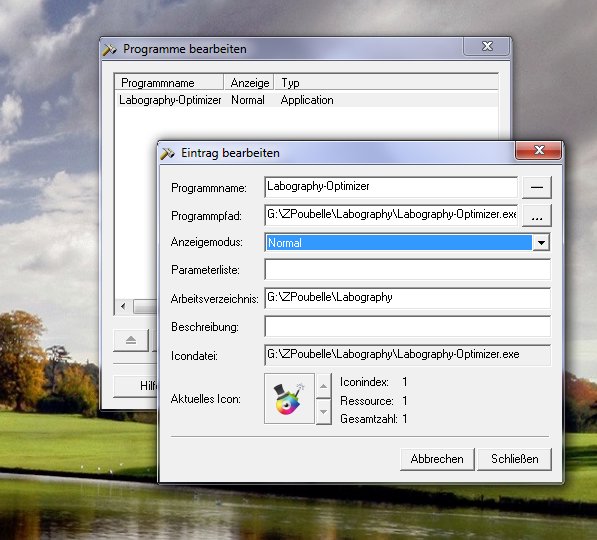
Task: Sort by the Anzeige column header
Action: (249, 83)
